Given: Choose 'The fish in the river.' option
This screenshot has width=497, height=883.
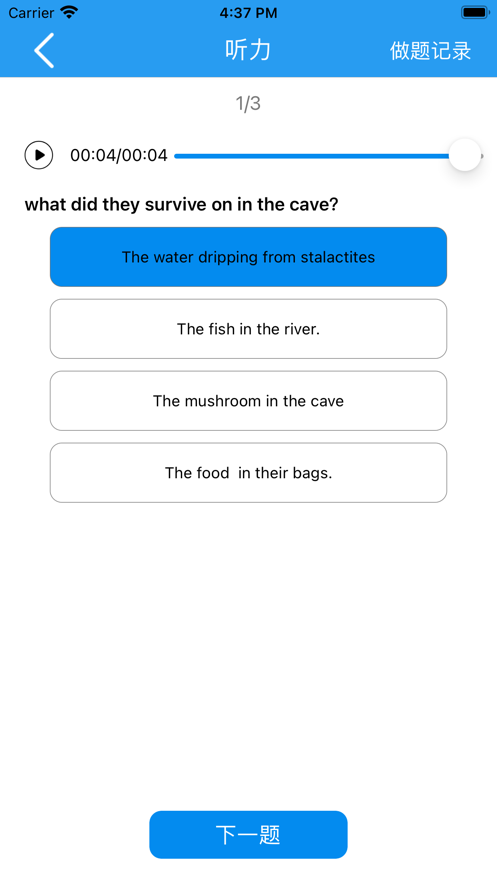Looking at the screenshot, I should point(248,329).
